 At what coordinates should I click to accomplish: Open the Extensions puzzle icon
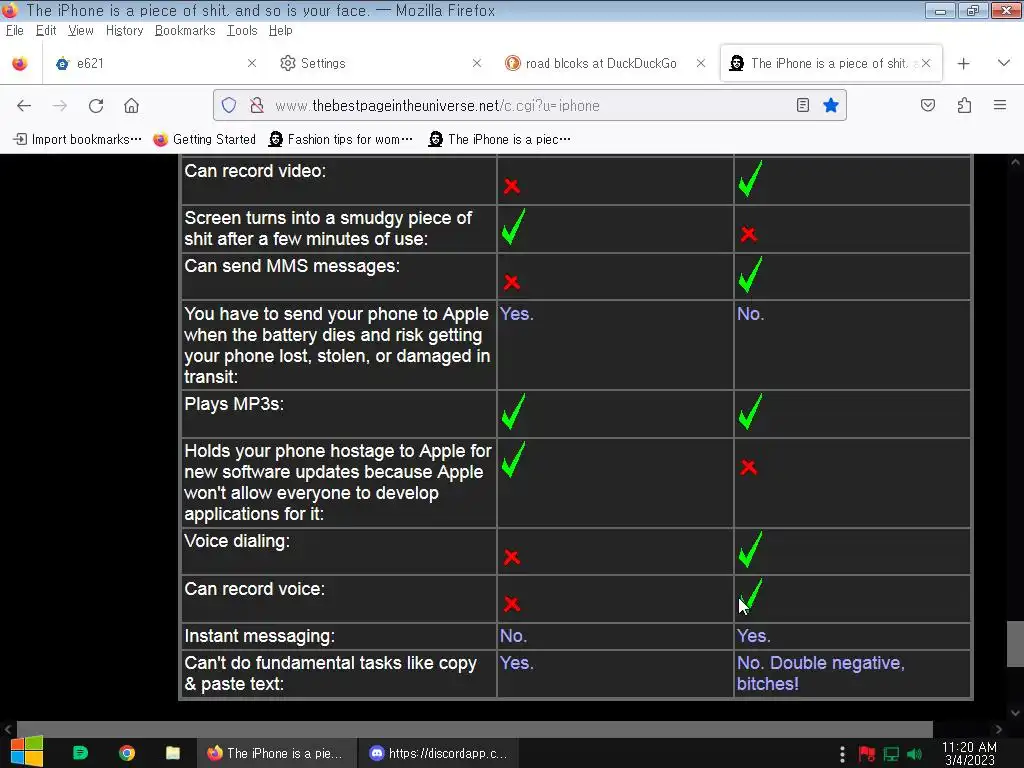pyautogui.click(x=965, y=105)
